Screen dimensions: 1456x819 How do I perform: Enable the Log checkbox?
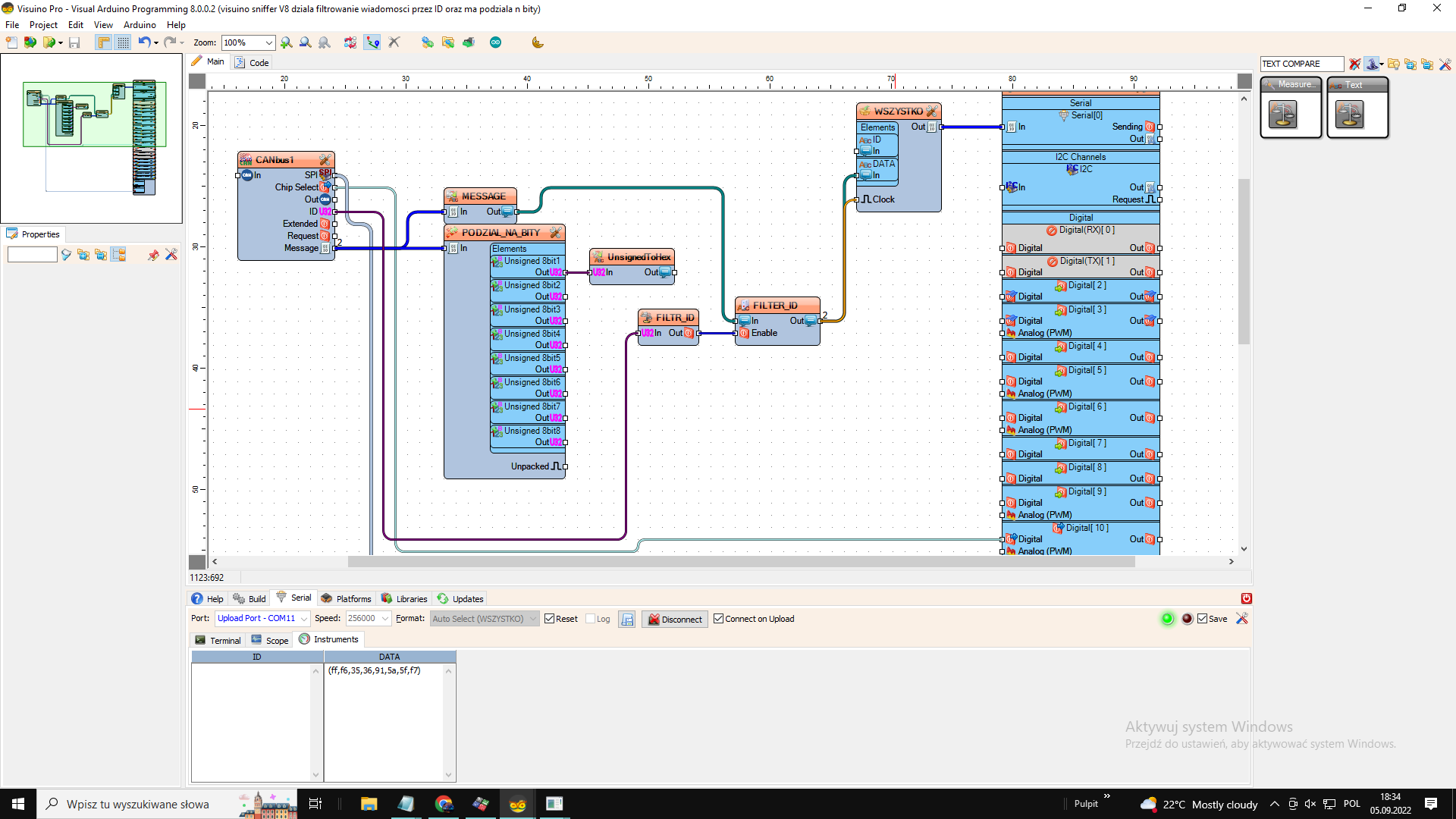point(591,619)
